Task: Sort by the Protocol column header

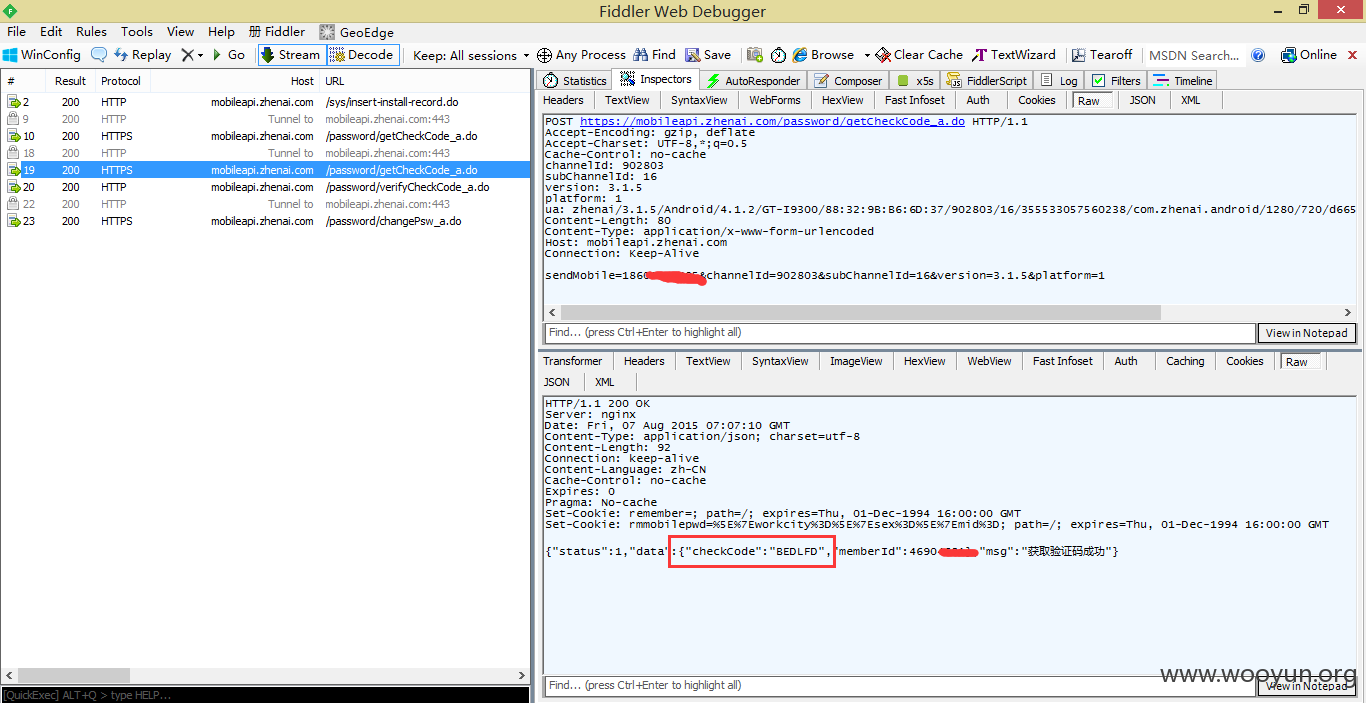Action: (x=121, y=81)
